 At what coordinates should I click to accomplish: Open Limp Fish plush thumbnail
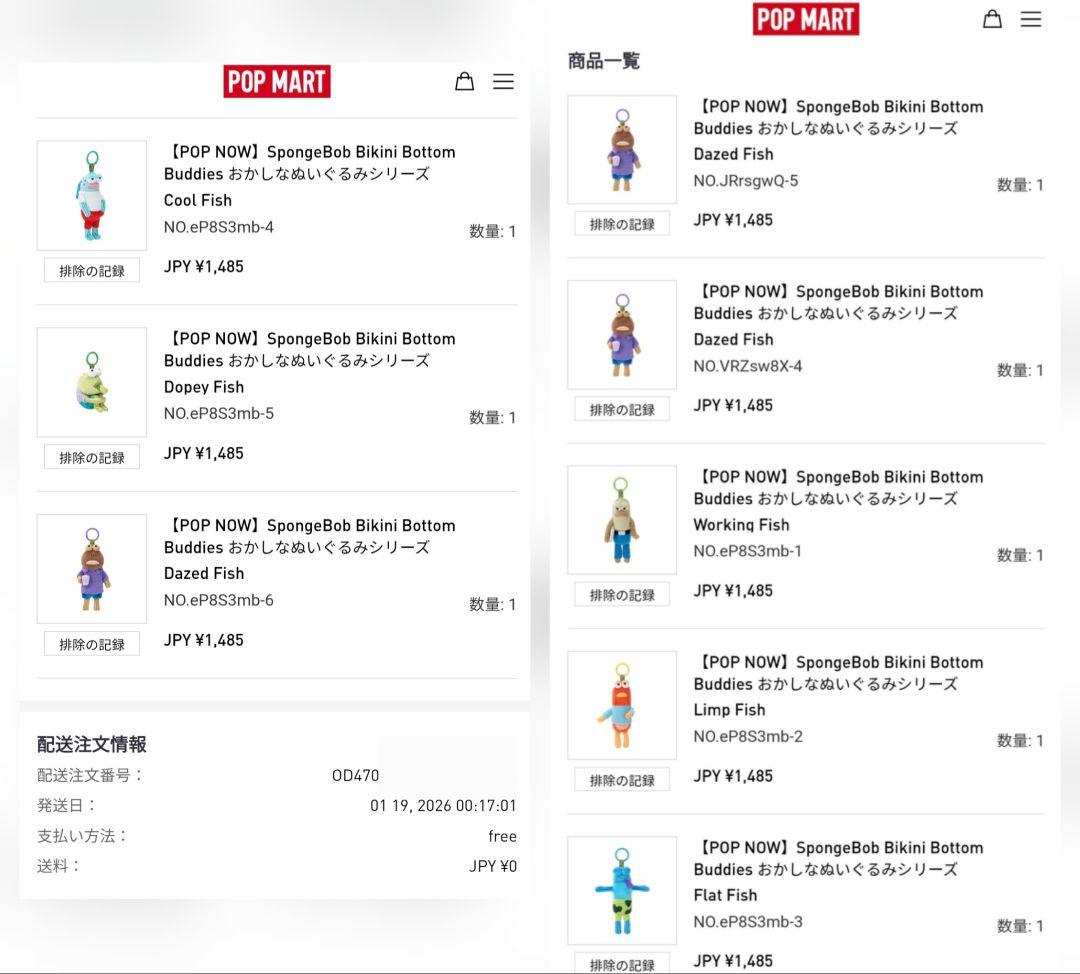pos(622,705)
